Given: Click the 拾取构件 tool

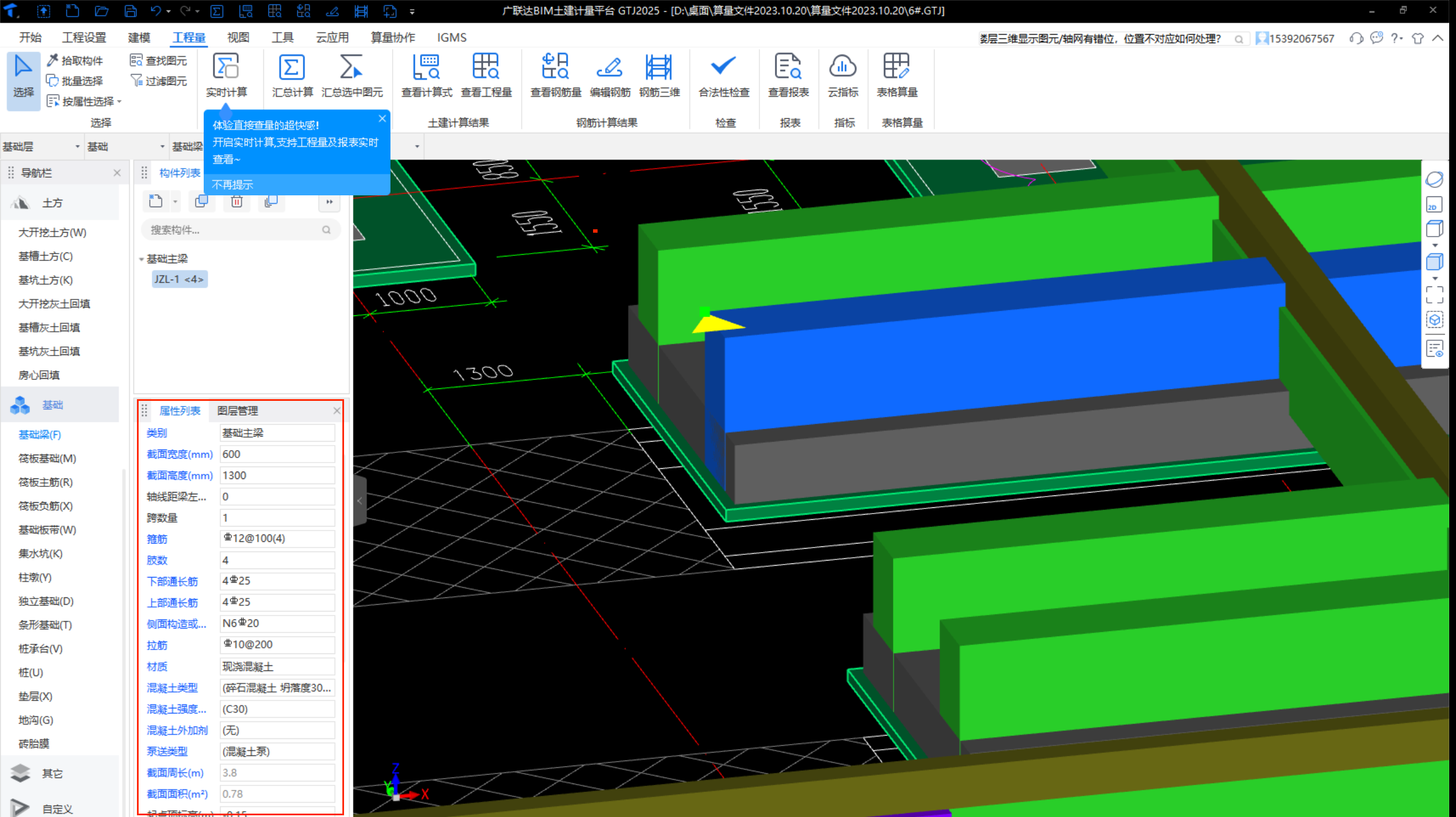Looking at the screenshot, I should [75, 61].
